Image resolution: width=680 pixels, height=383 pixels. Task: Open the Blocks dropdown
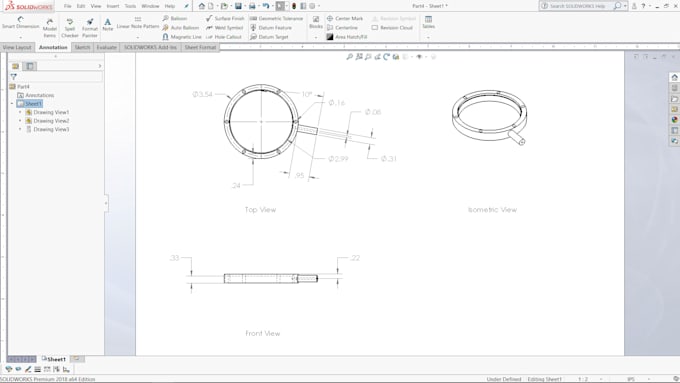tap(316, 37)
